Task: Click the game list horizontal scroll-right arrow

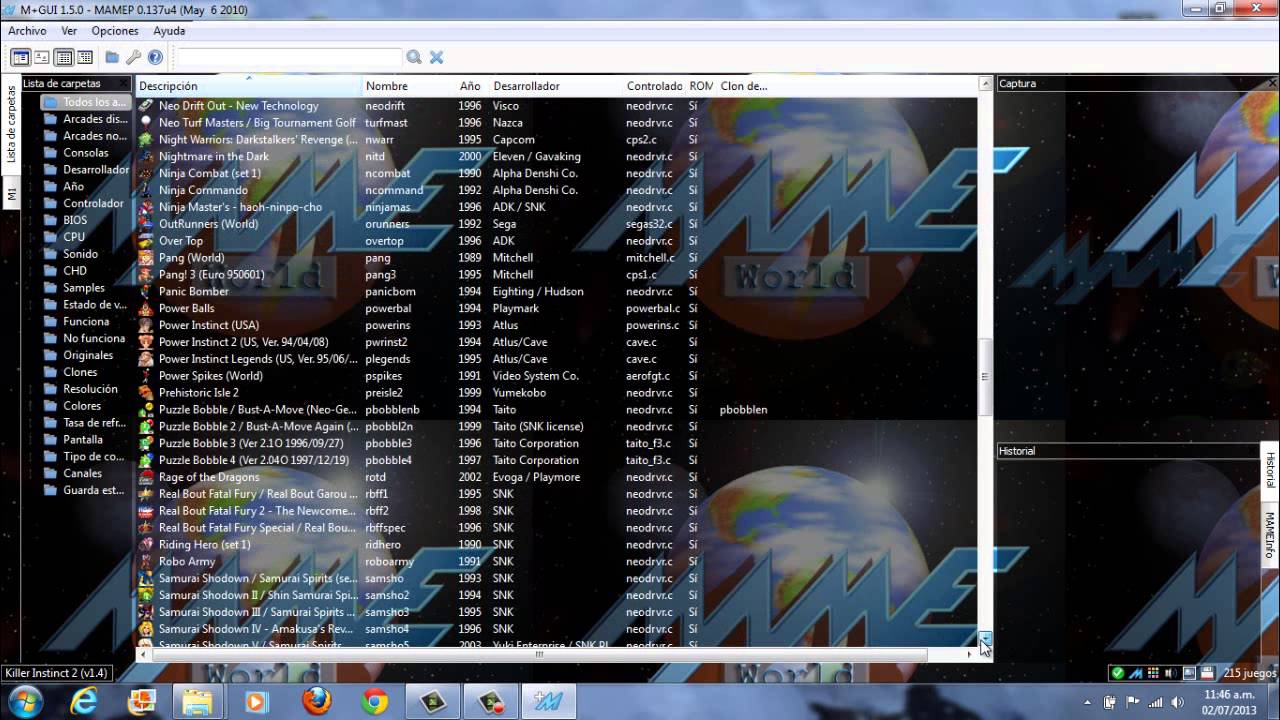Action: click(969, 654)
